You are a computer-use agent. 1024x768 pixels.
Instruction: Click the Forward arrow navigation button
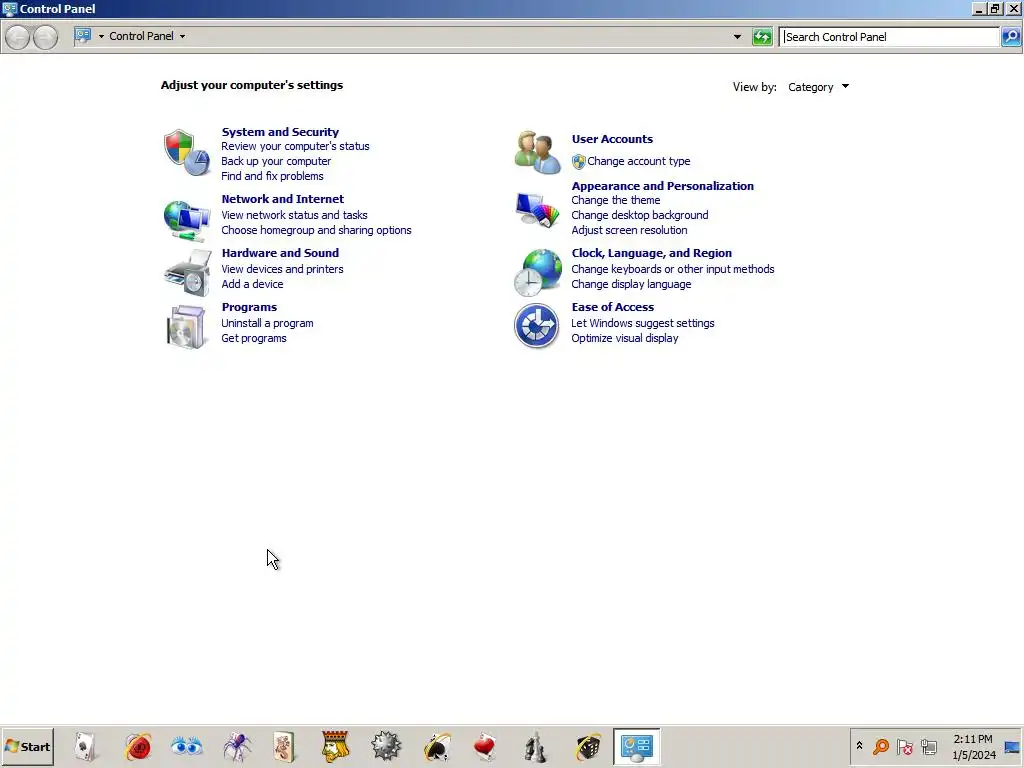pyautogui.click(x=45, y=37)
